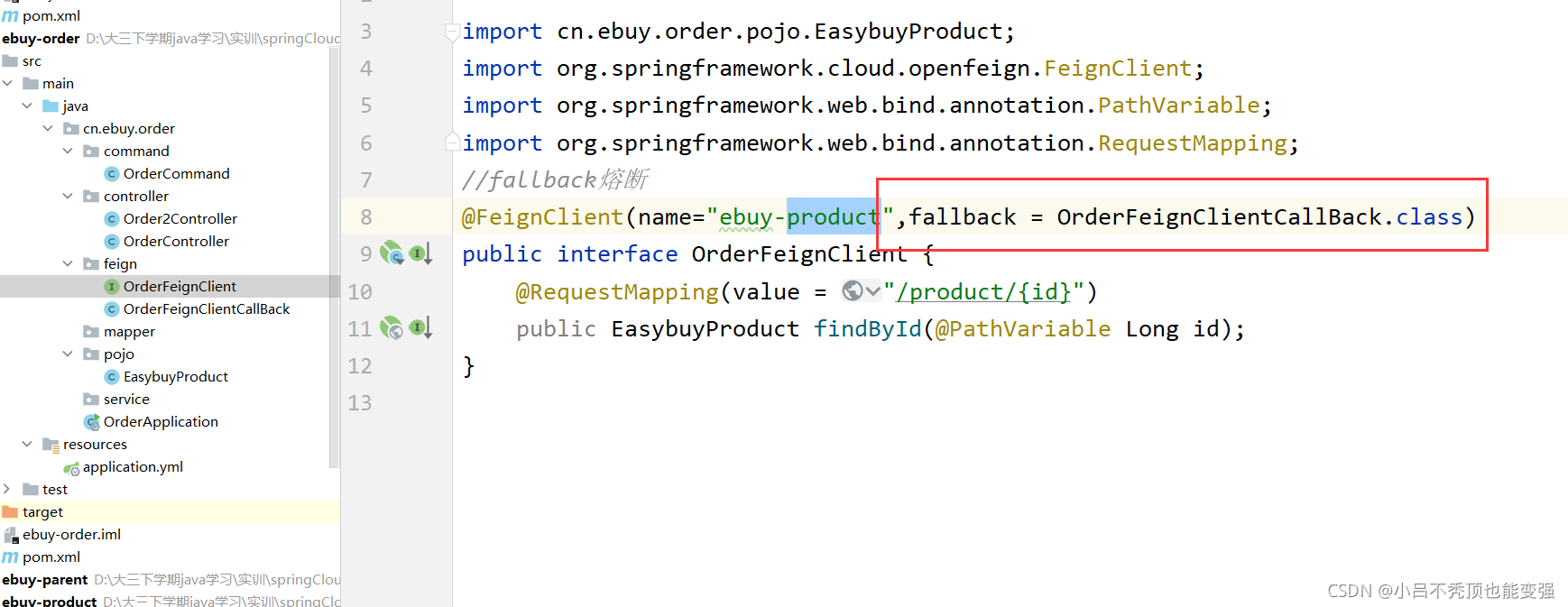Select the service package

coord(126,399)
